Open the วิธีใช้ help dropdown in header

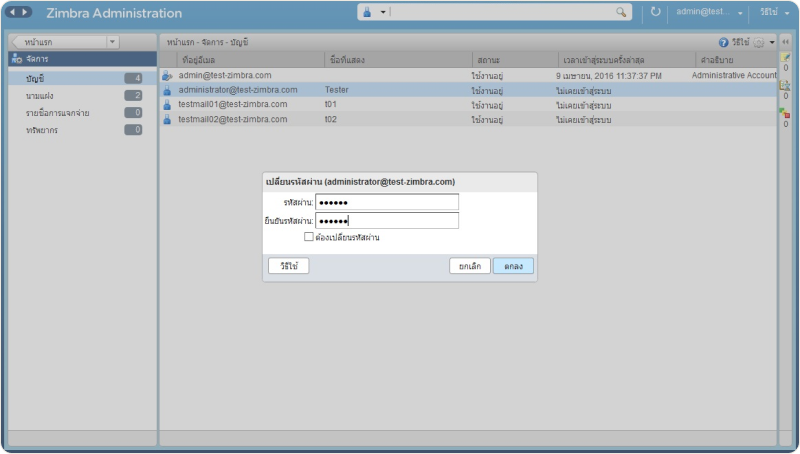point(774,12)
